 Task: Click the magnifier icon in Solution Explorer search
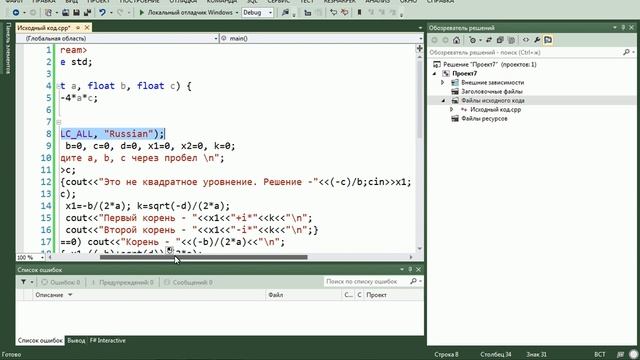(x=627, y=52)
